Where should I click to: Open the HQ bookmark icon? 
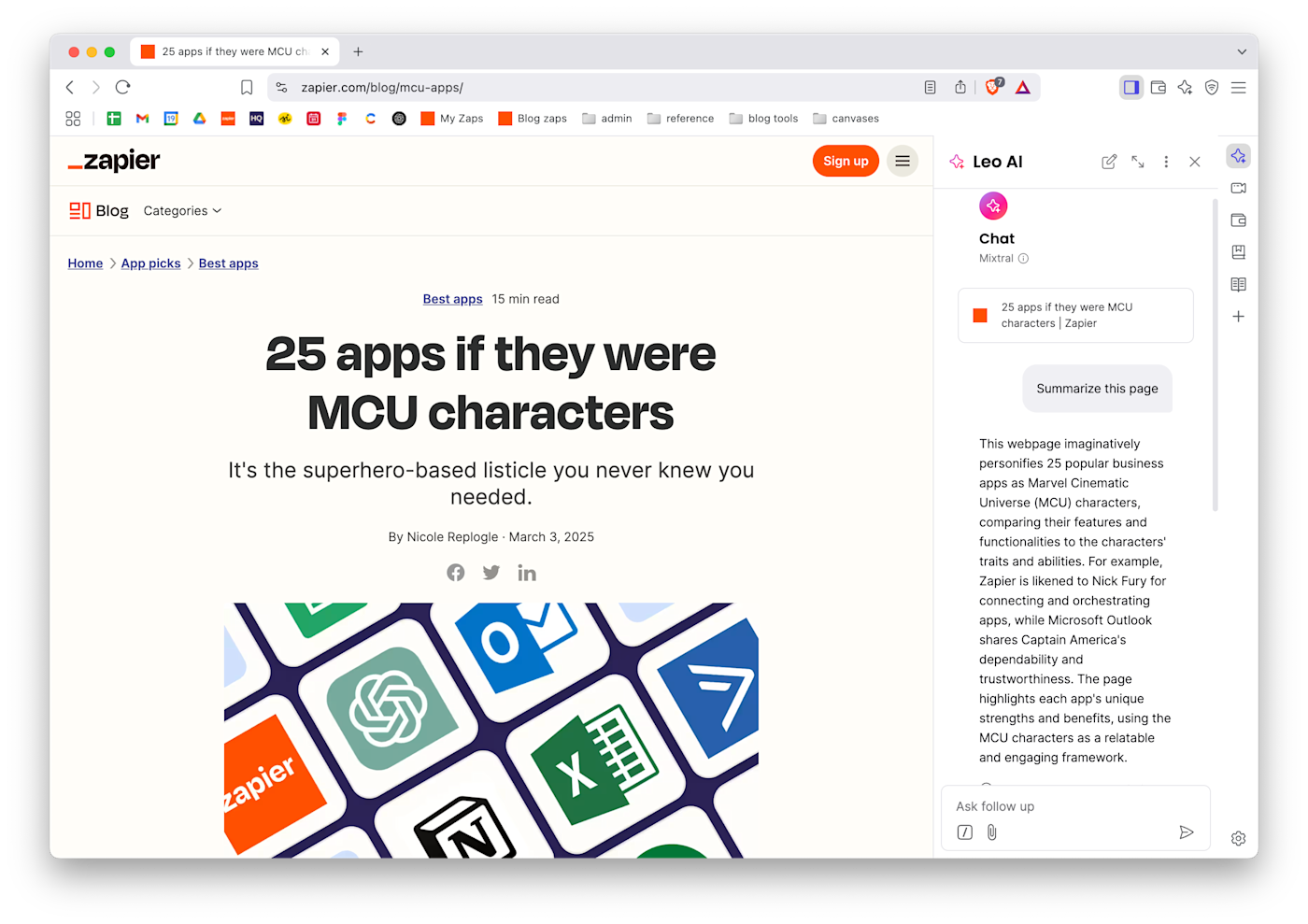pyautogui.click(x=257, y=119)
